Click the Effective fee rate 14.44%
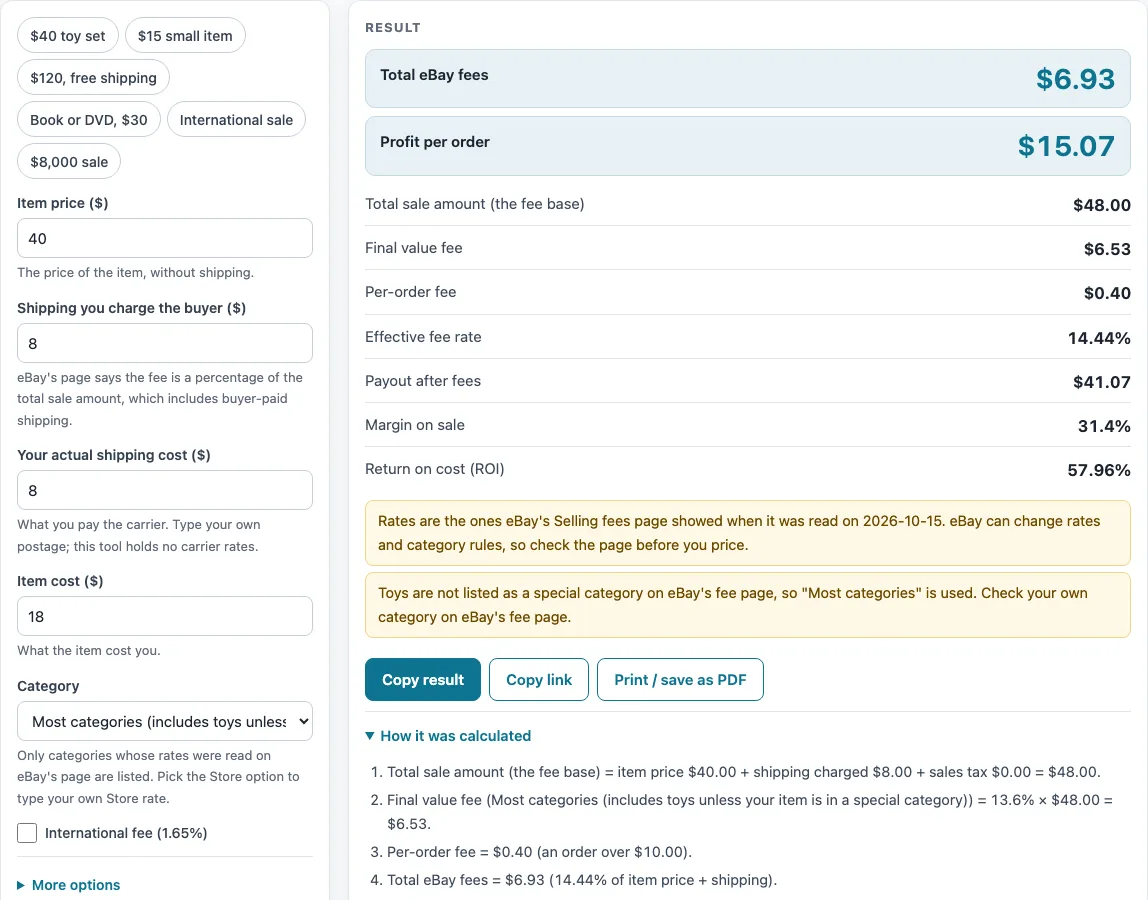Image resolution: width=1148 pixels, height=900 pixels. 1099,338
